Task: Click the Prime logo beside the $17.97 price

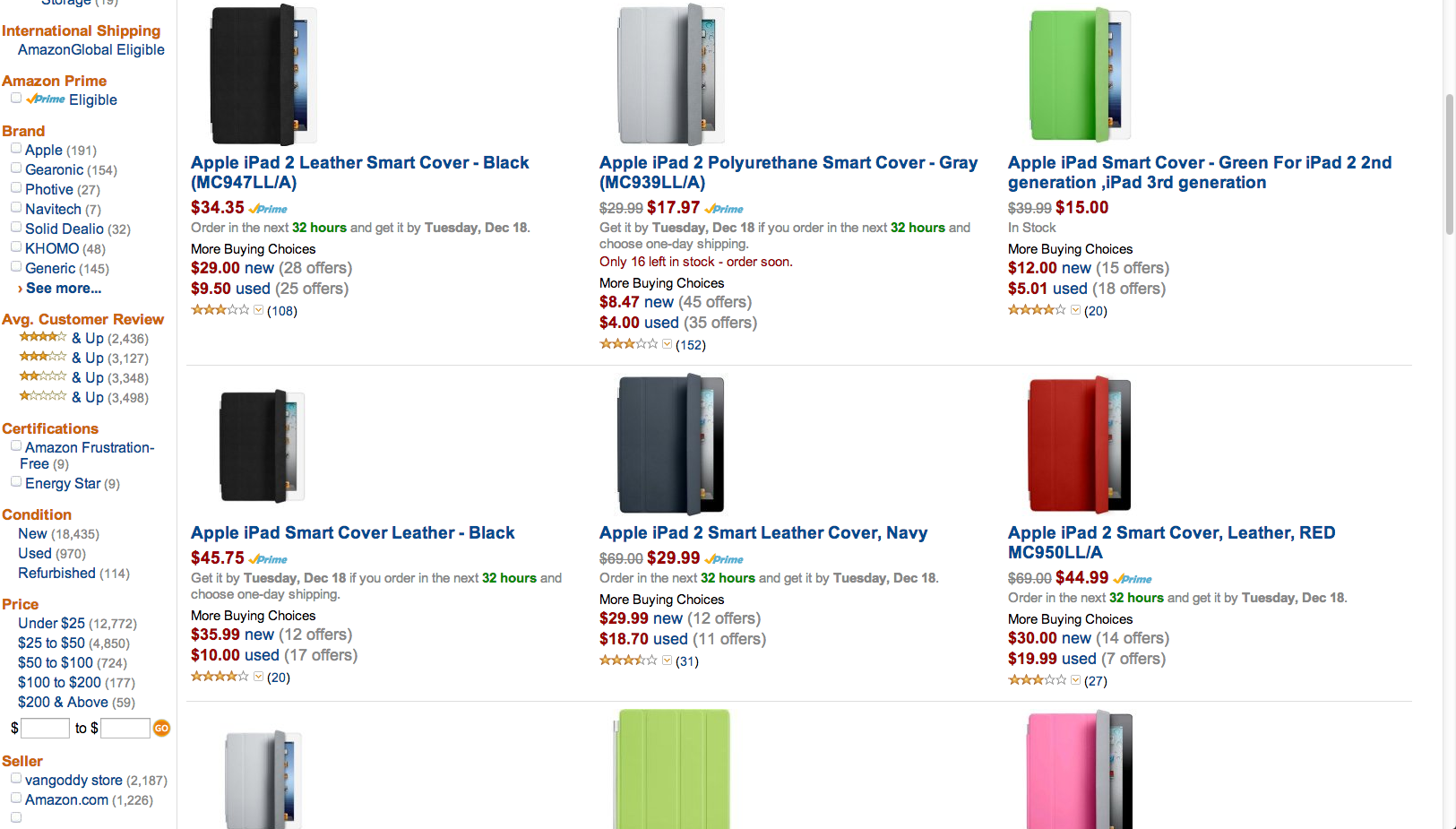Action: (x=725, y=209)
